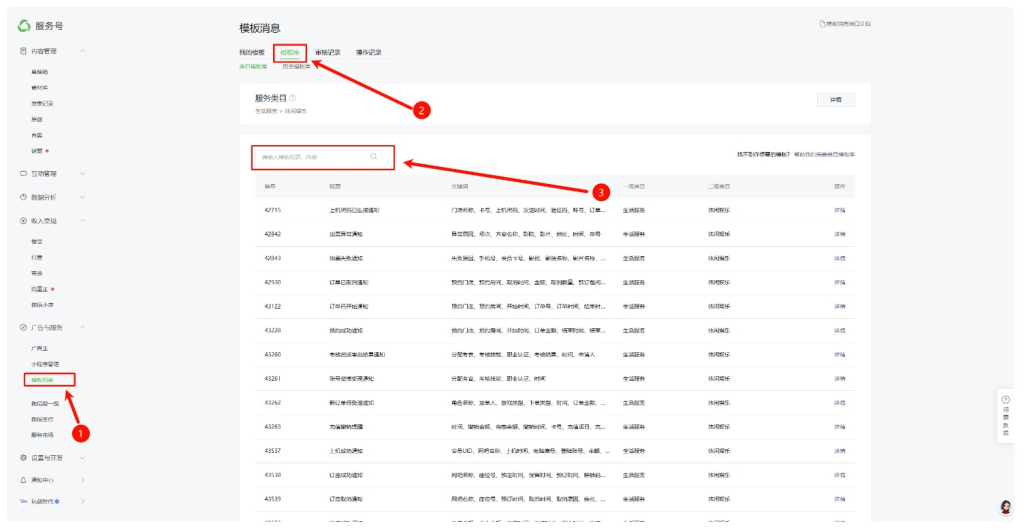
Task: Expand the 互动管理 sidebar section
Action: (82, 173)
